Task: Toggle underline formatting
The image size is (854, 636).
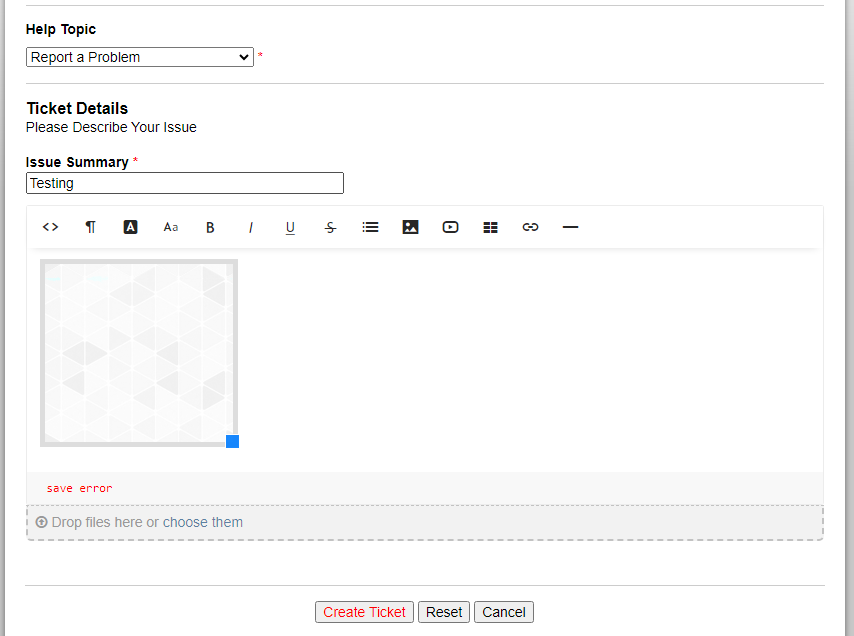Action: point(290,228)
